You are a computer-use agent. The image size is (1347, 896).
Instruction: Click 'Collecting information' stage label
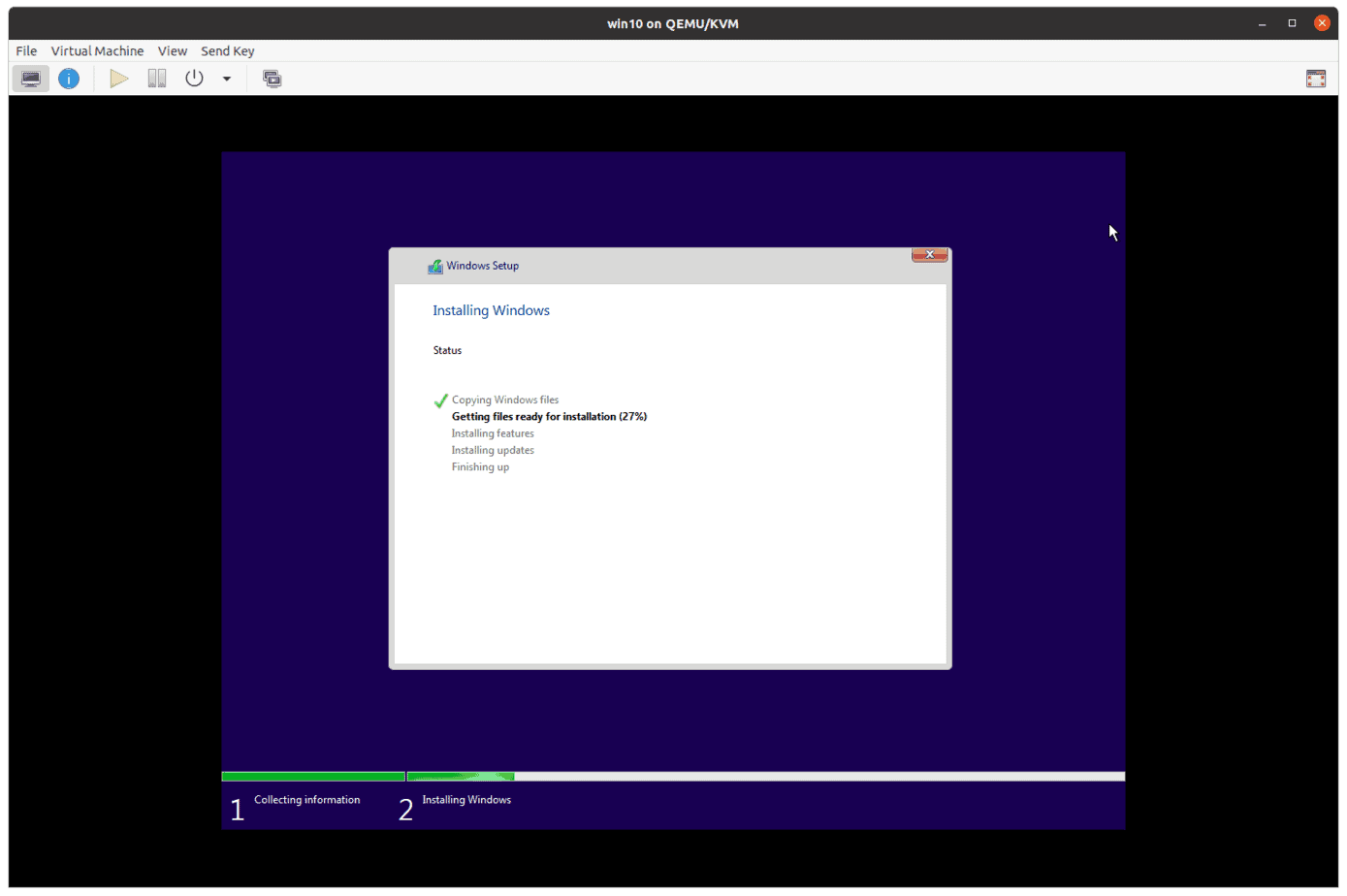[x=307, y=800]
